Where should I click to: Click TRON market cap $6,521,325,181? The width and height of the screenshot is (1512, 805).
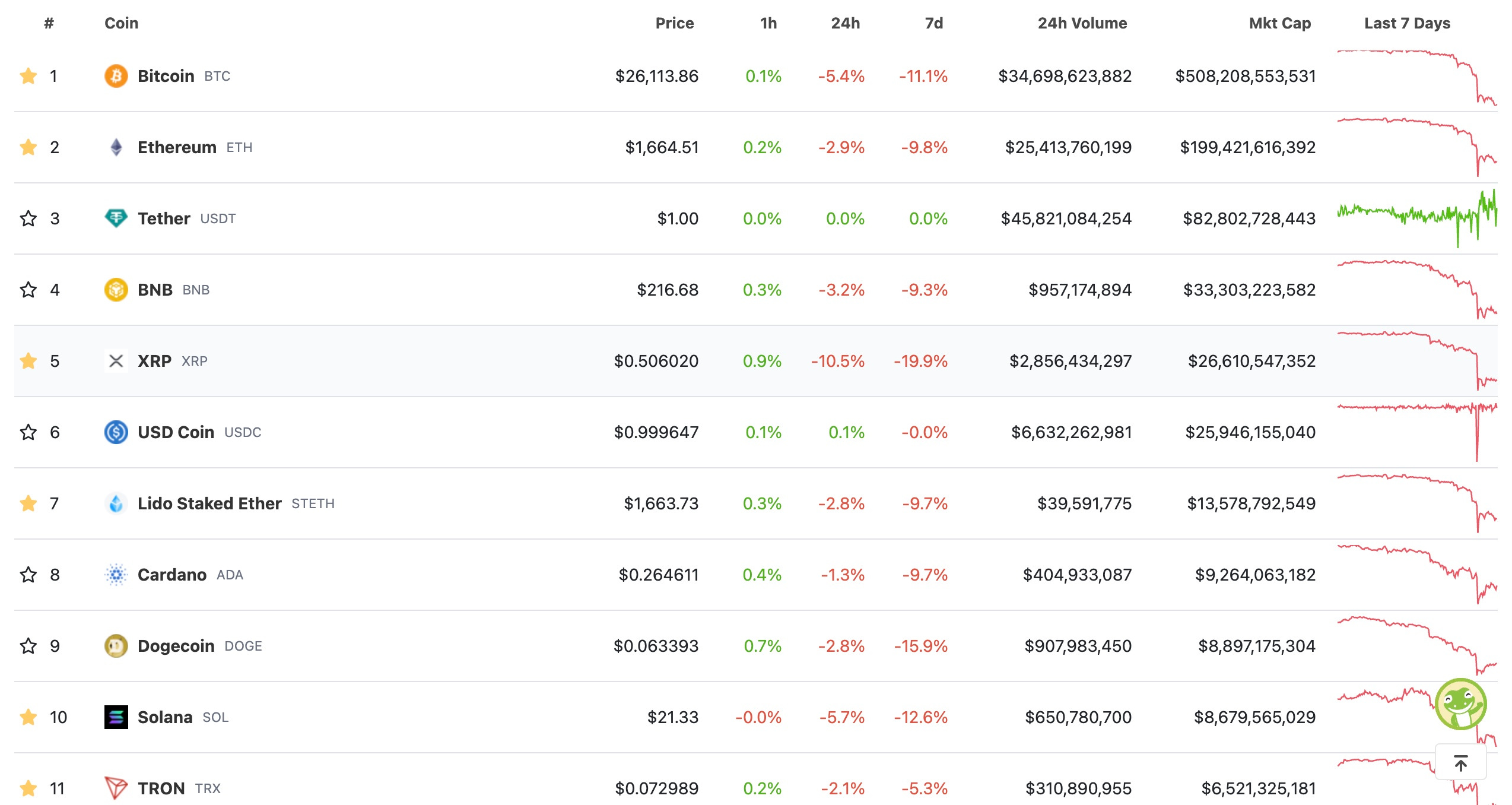click(x=1259, y=788)
